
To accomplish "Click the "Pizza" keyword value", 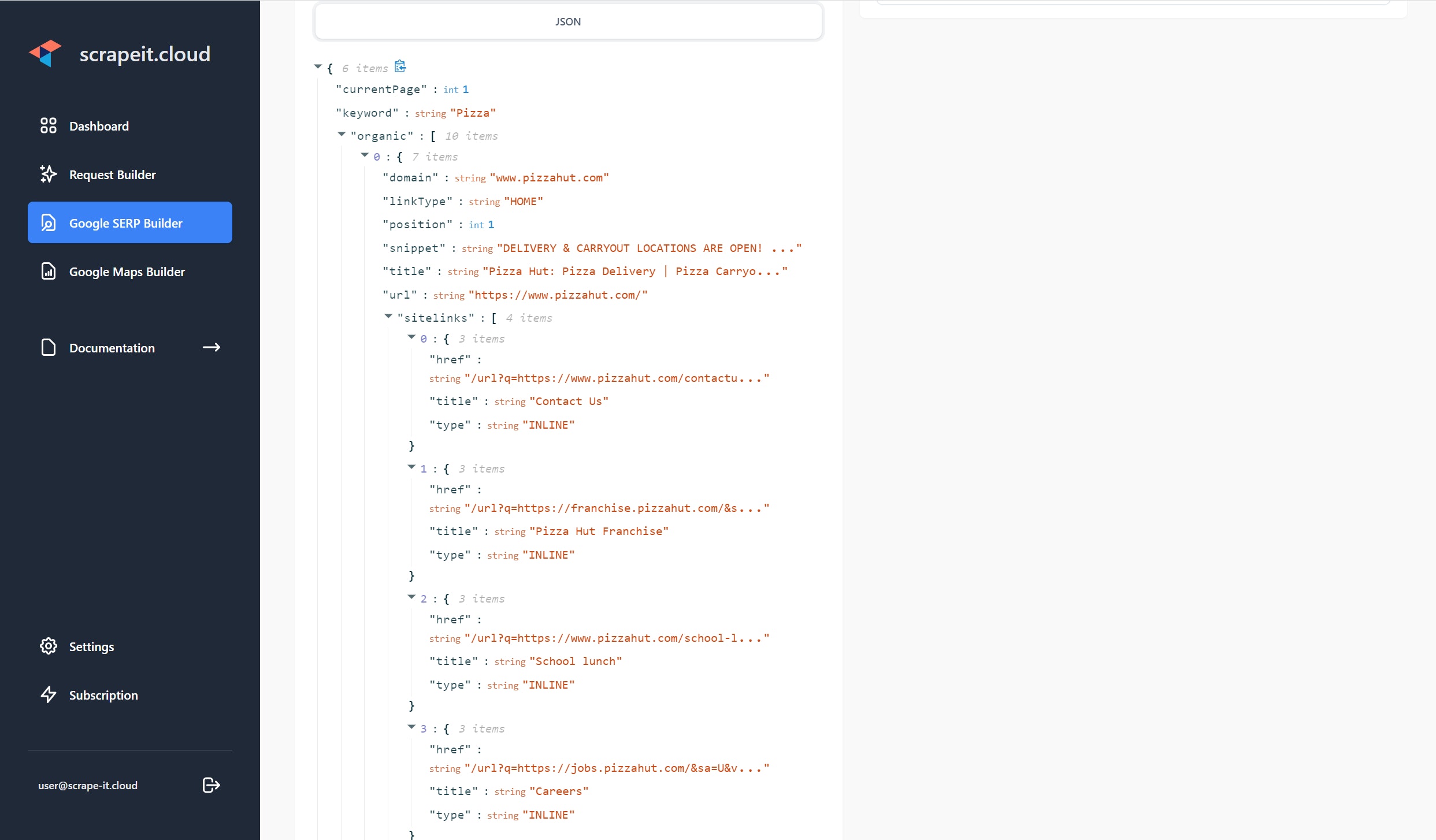I will 473,113.
